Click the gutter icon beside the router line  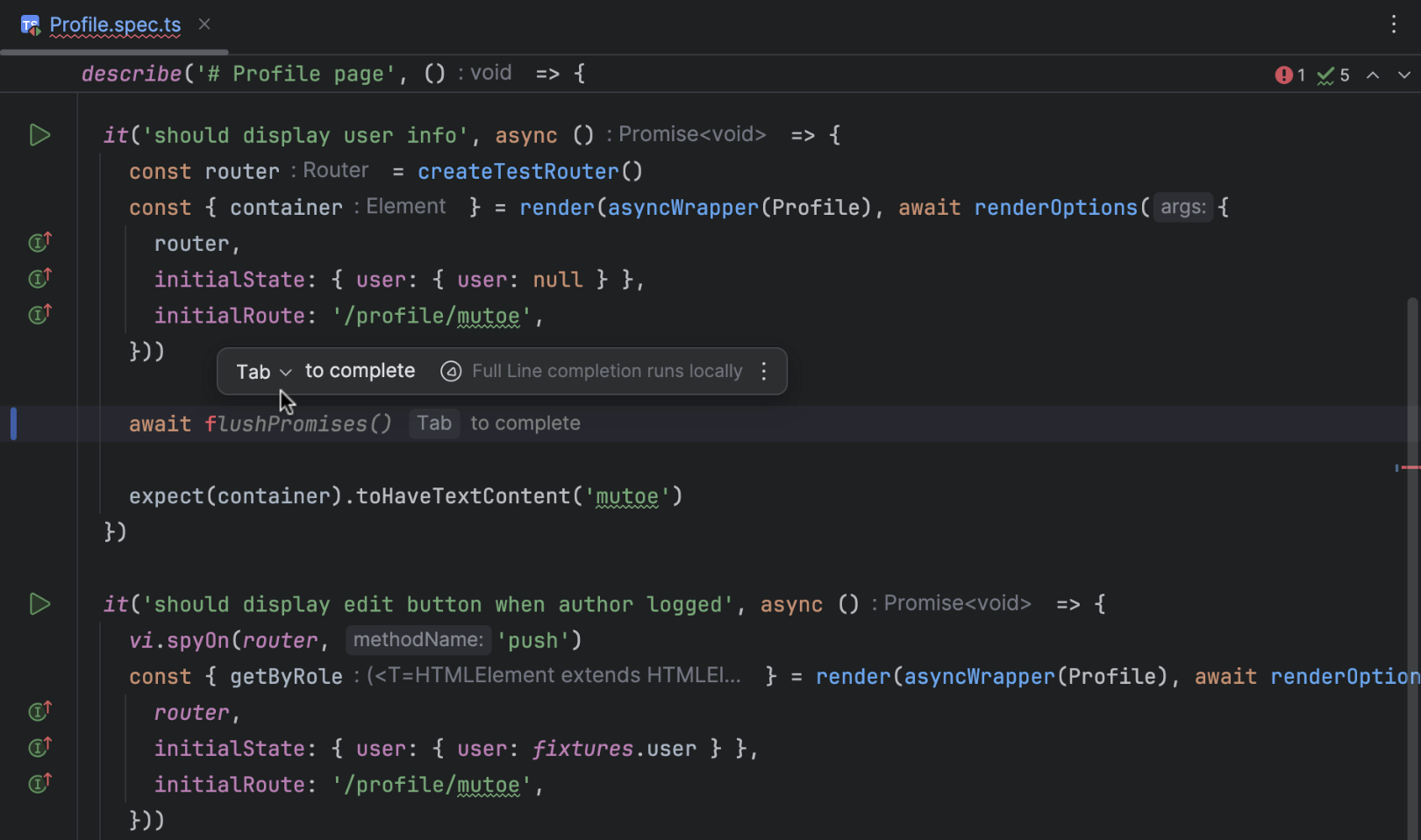click(39, 243)
